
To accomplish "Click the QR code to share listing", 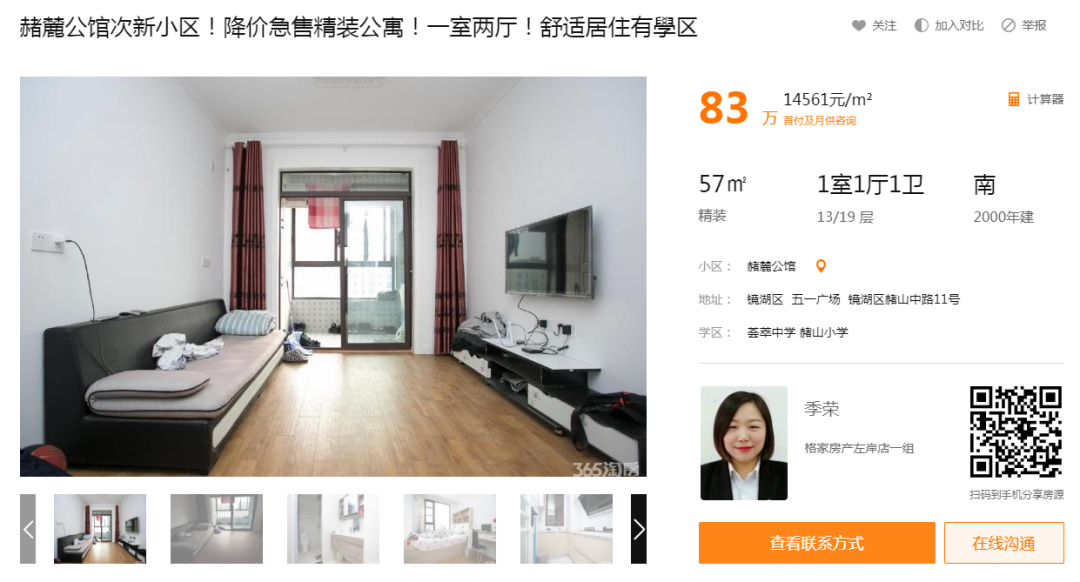I will click(x=1016, y=432).
